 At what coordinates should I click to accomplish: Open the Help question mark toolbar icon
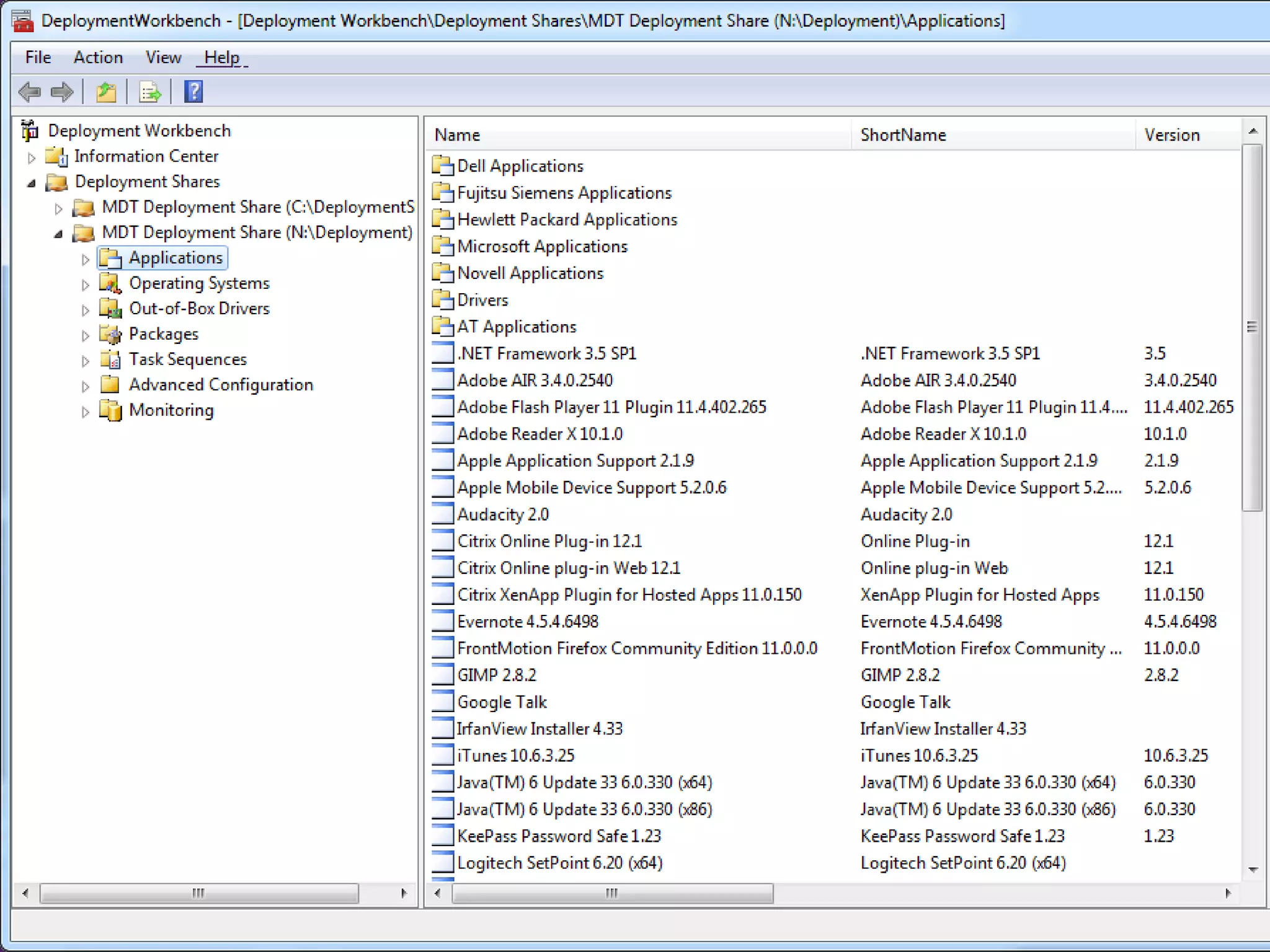193,92
